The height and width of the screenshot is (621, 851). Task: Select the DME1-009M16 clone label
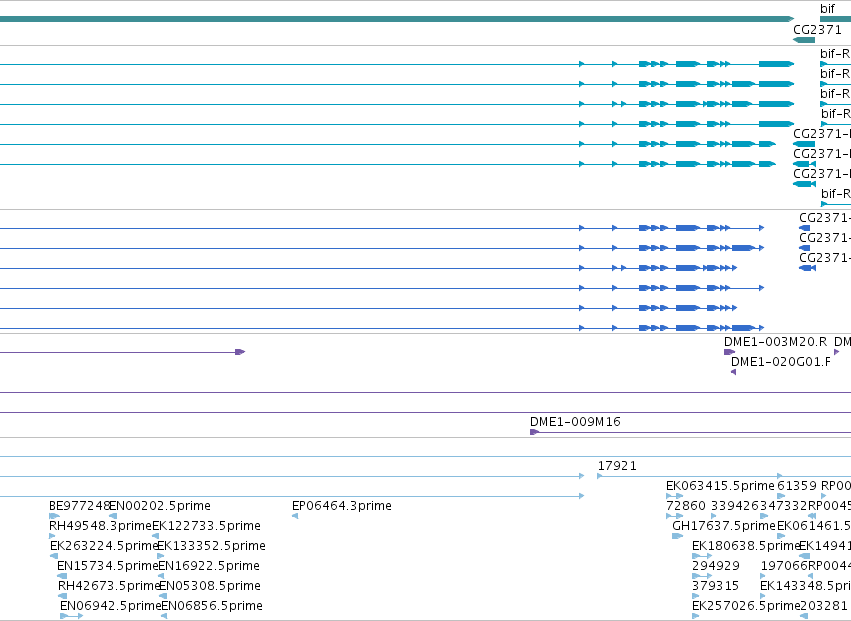tap(575, 422)
